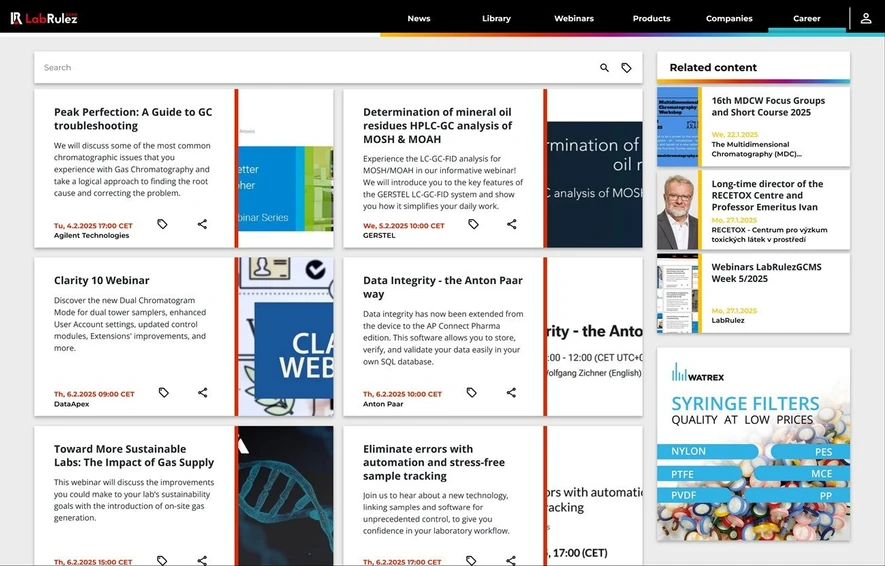Viewport: 885px width, 566px height.
Task: Open the Products menu
Action: [651, 19]
